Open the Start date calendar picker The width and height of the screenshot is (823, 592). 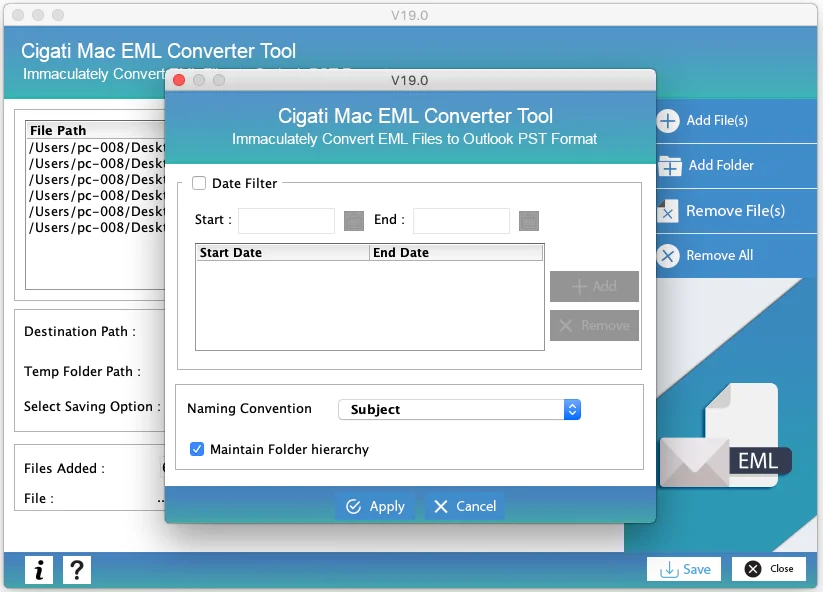pos(354,221)
